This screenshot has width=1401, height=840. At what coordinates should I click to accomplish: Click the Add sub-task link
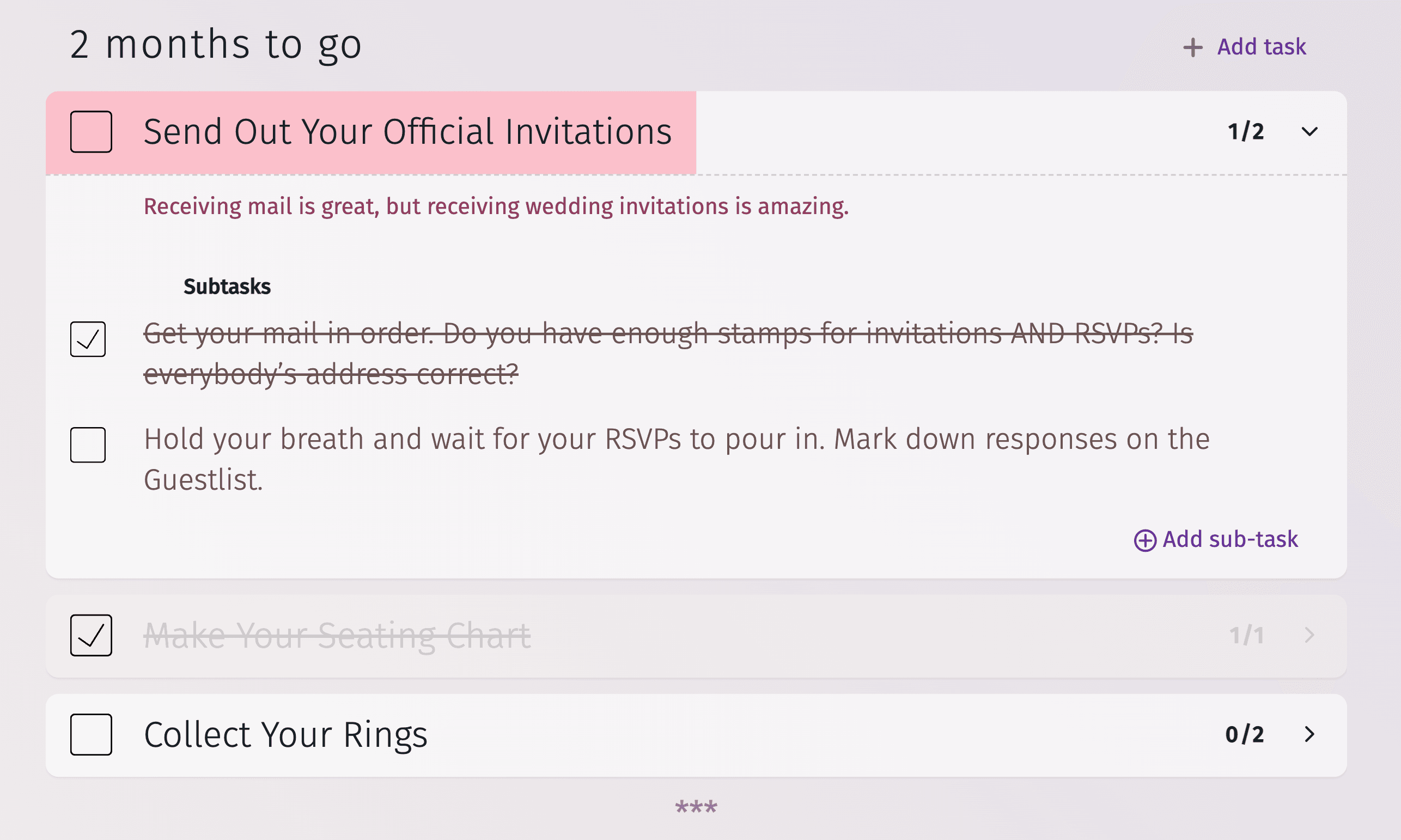pyautogui.click(x=1229, y=539)
